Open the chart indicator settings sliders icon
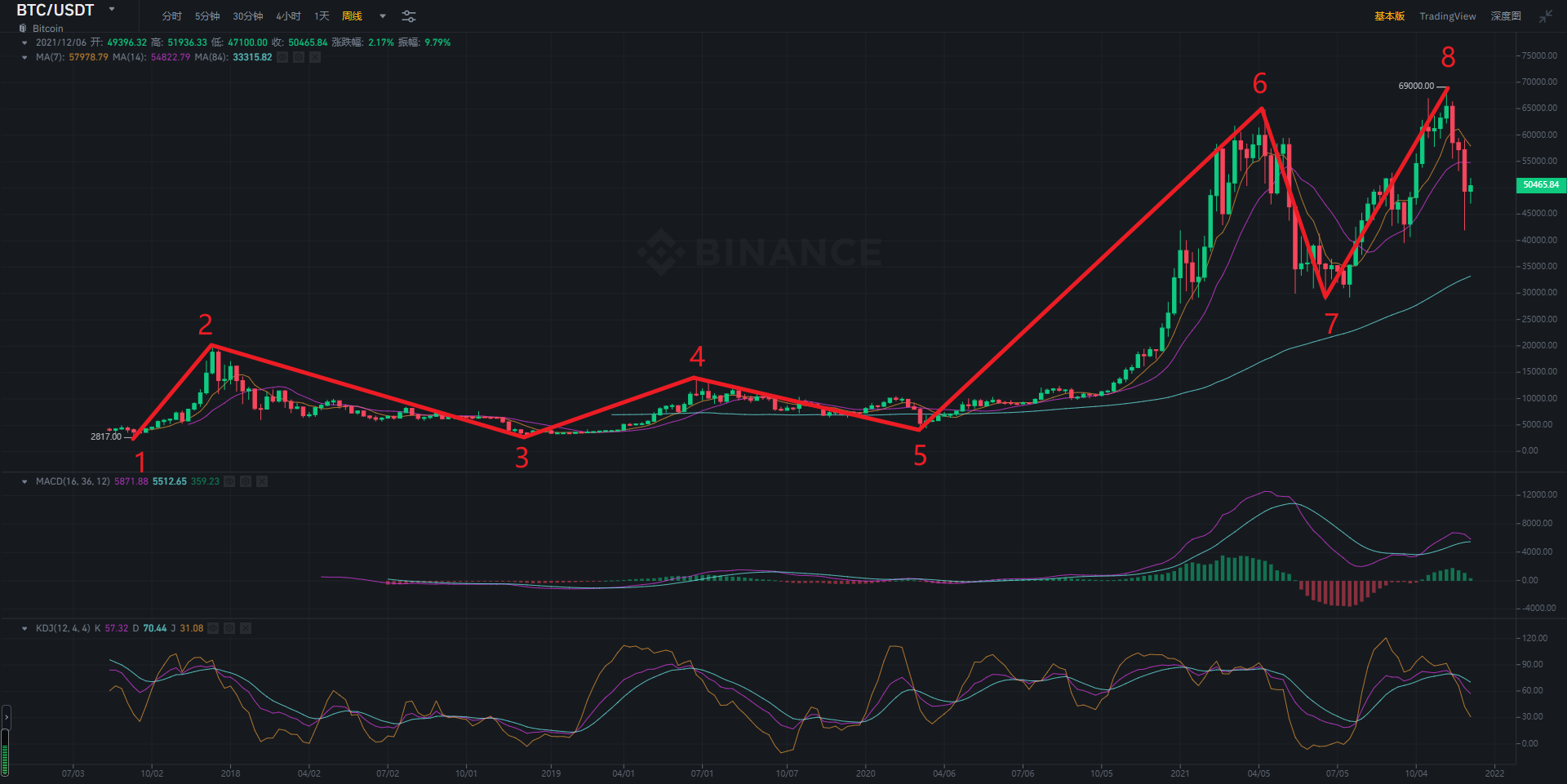Viewport: 1567px width, 784px height. (x=409, y=16)
